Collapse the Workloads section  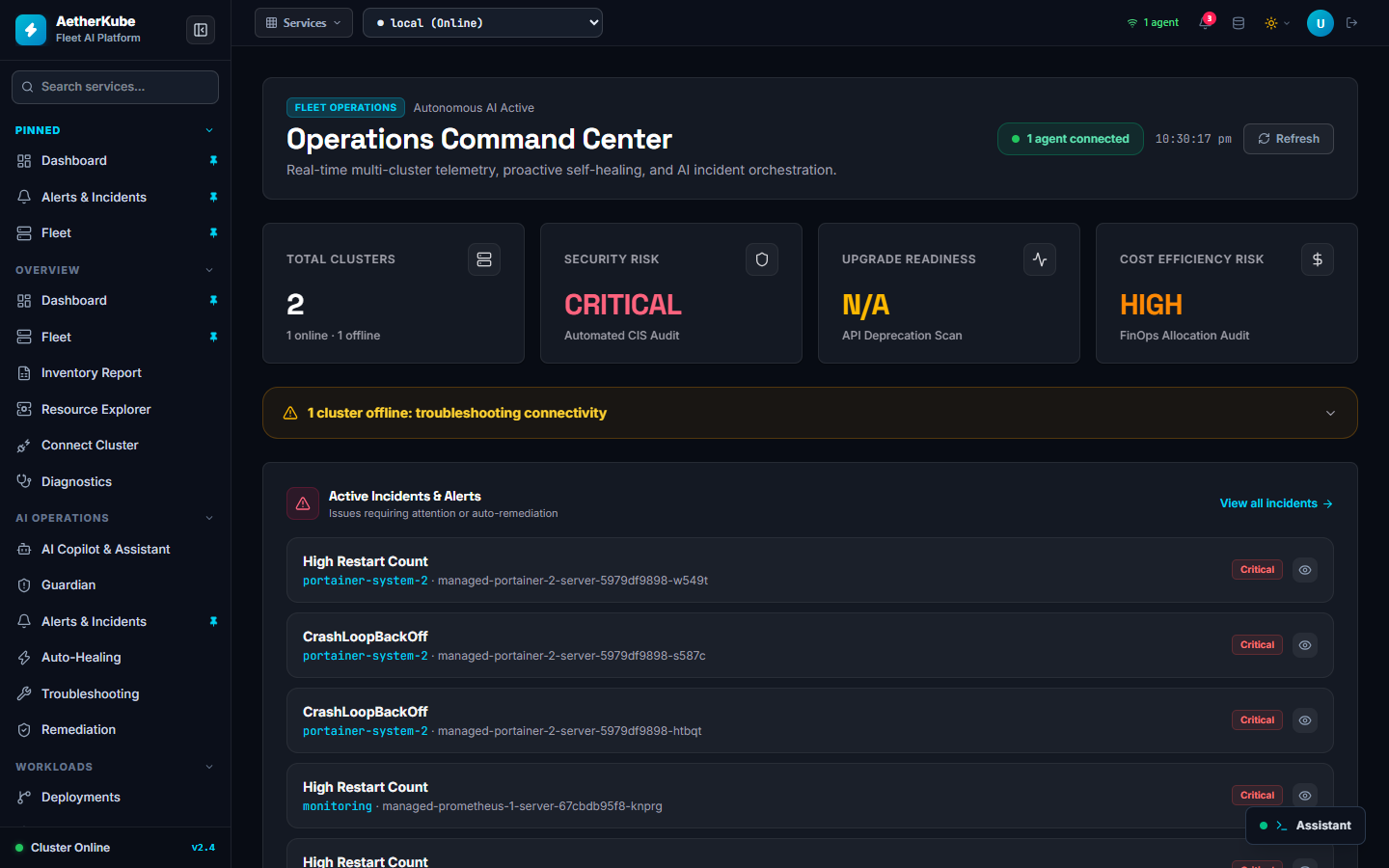(x=209, y=767)
